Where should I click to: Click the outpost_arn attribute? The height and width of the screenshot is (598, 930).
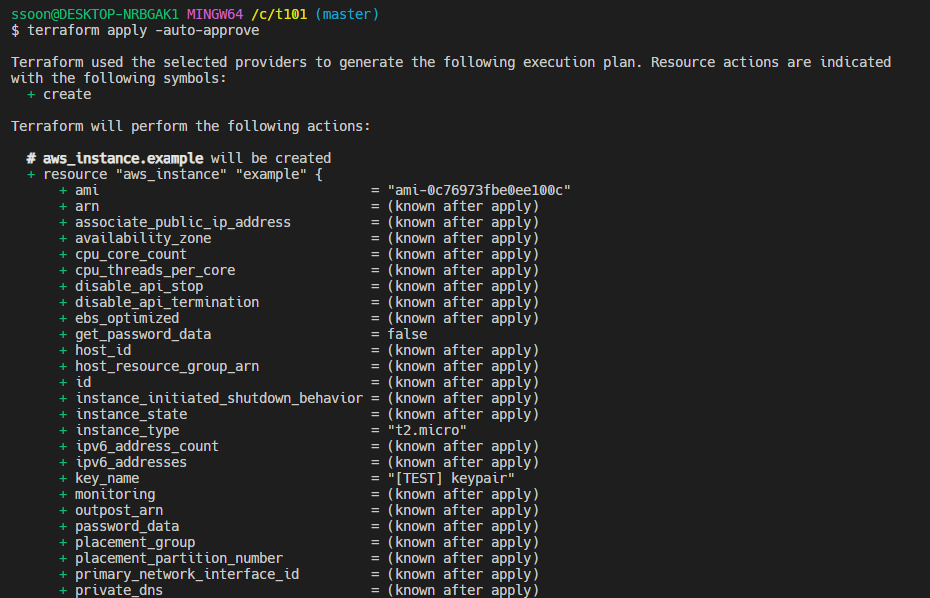[119, 511]
